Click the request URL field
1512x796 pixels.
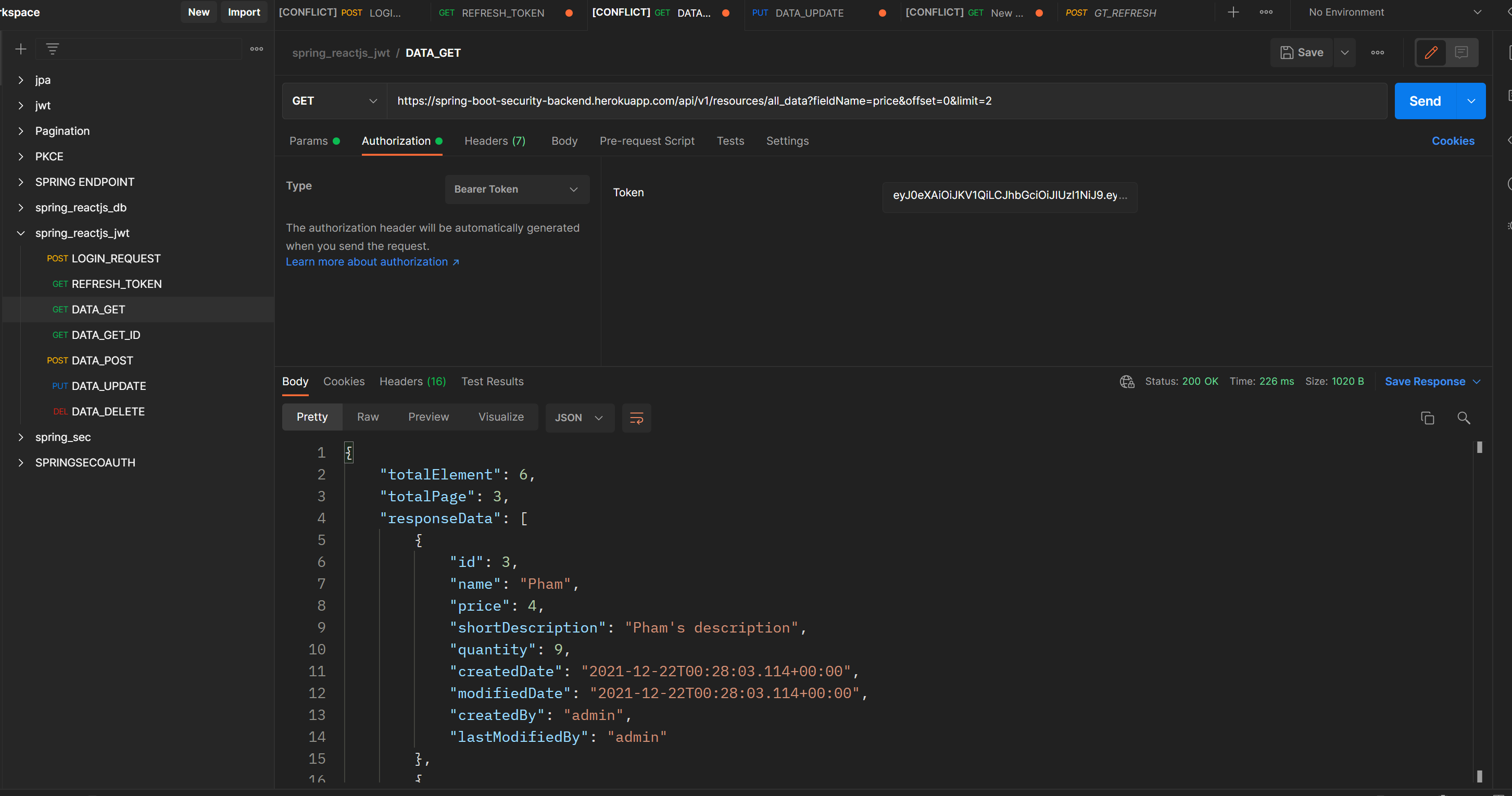click(886, 101)
